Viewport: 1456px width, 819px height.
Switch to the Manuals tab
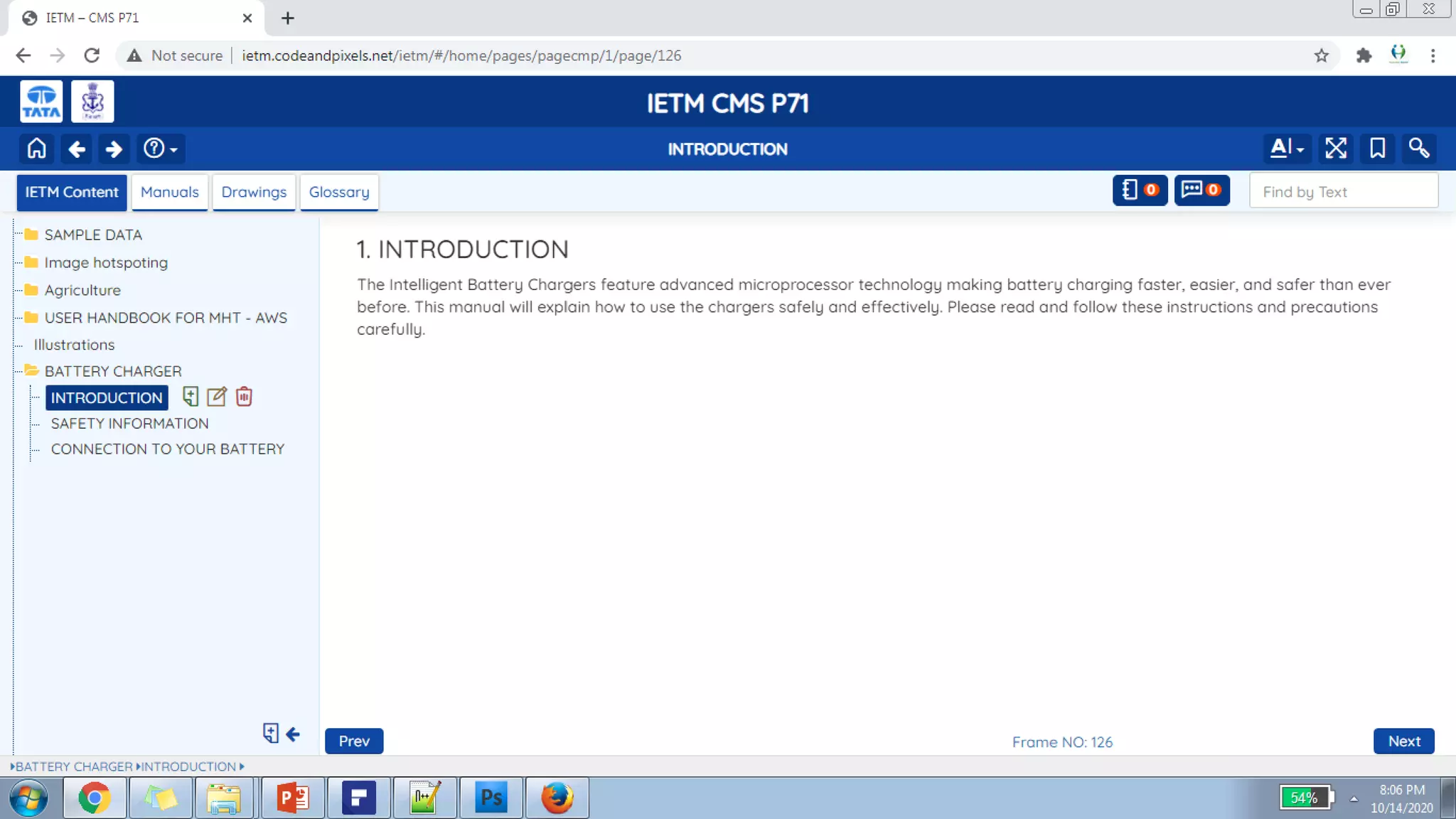point(169,192)
